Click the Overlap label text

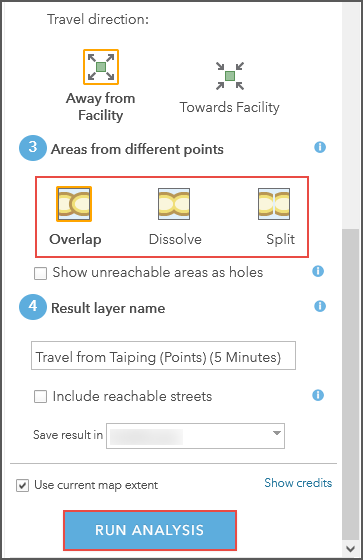tap(75, 240)
